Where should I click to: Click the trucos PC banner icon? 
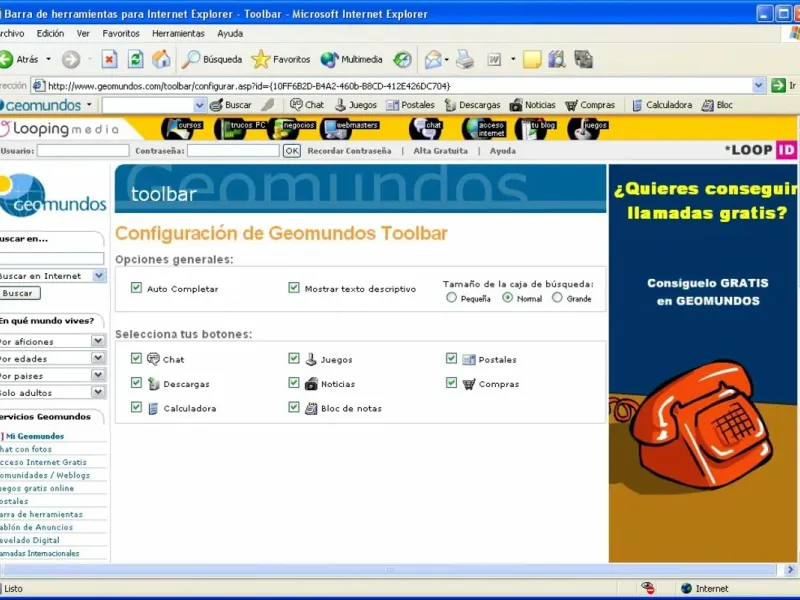click(240, 129)
